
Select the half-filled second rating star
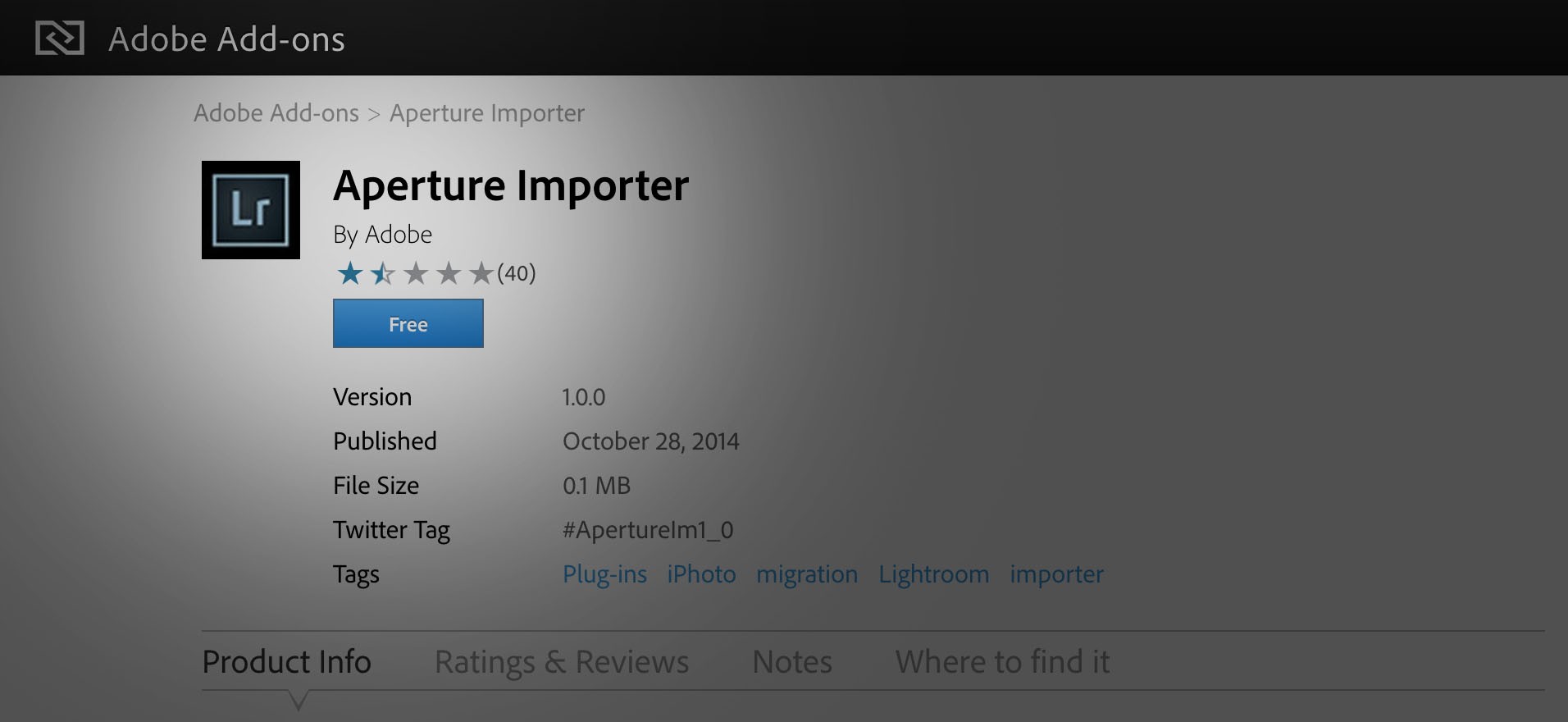382,274
